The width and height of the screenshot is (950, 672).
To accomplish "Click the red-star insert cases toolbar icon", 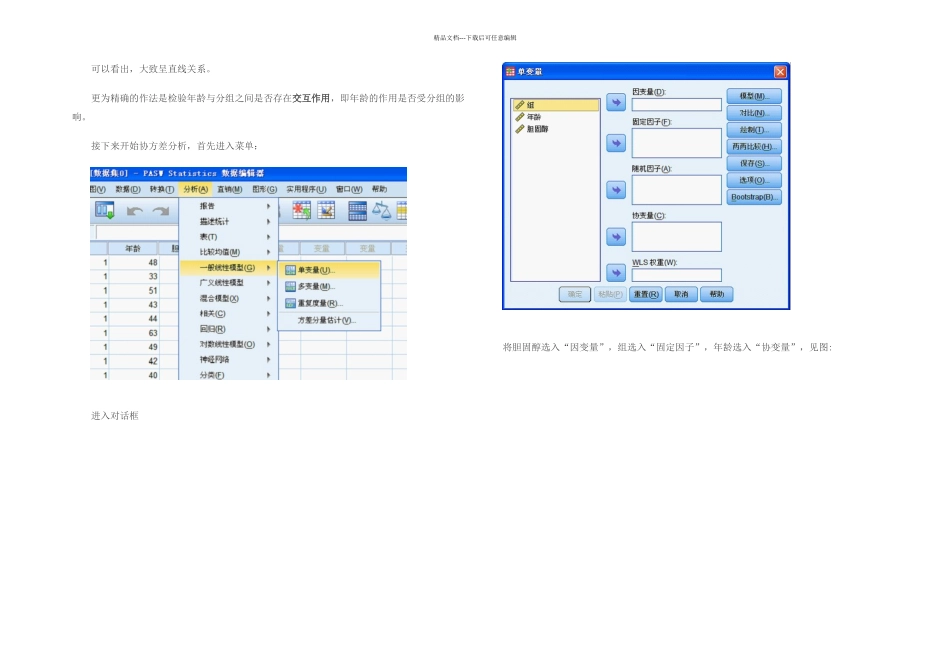I will pyautogui.click(x=302, y=210).
